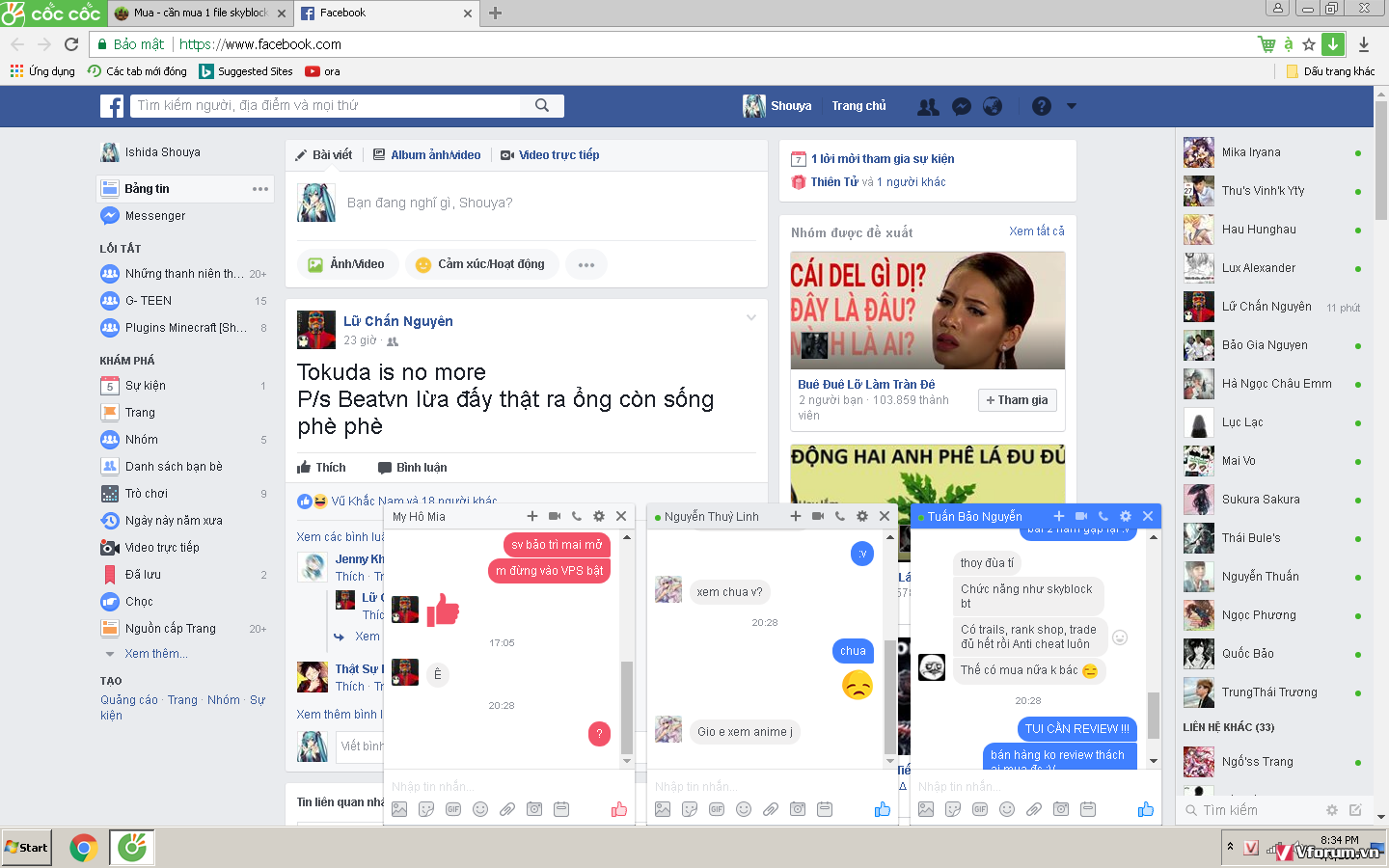1389x868 pixels.
Task: Expand Xem thêm in the left sidebar
Action: (156, 654)
